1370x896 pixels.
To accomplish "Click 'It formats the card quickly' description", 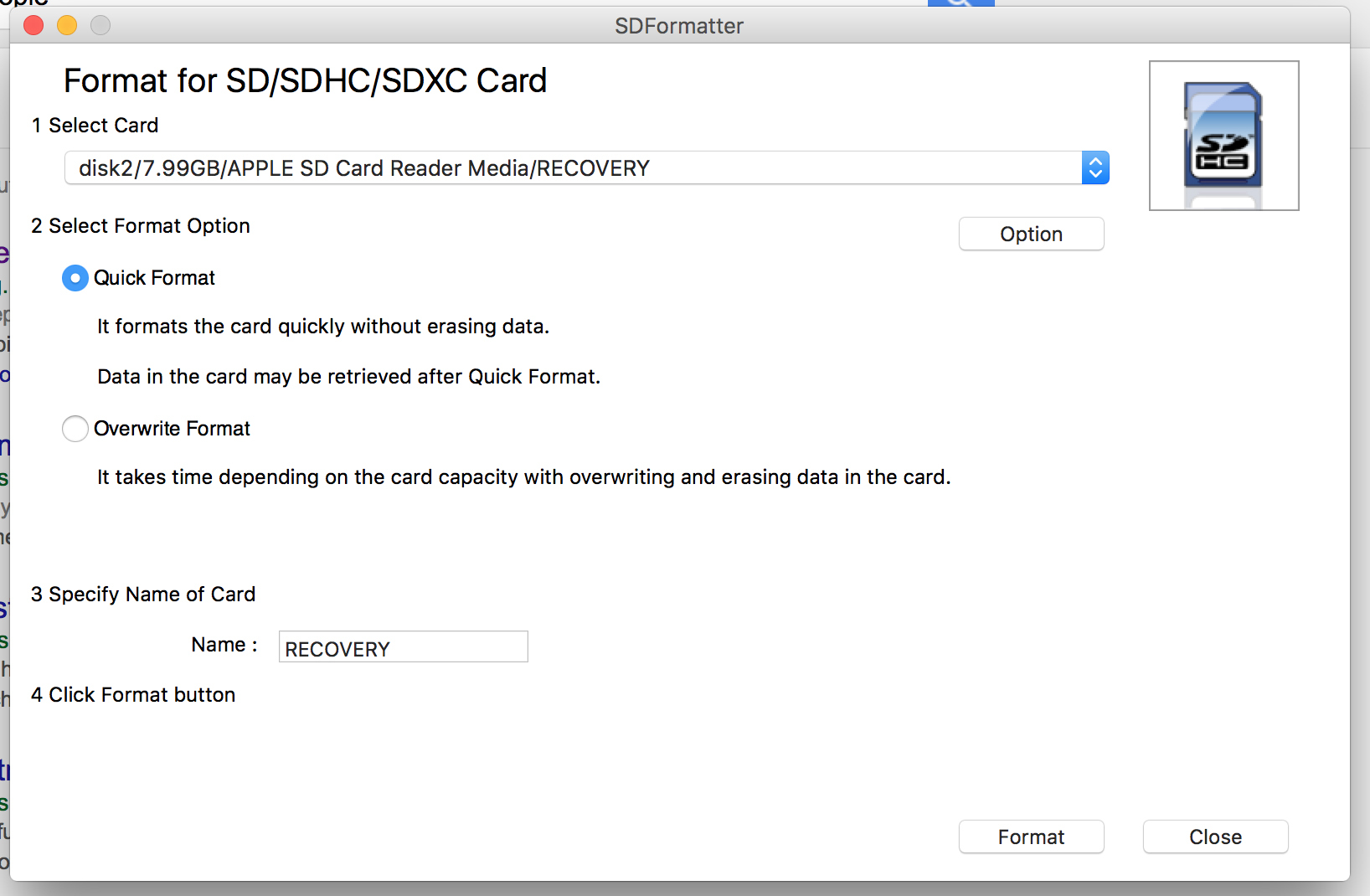I will 323,327.
